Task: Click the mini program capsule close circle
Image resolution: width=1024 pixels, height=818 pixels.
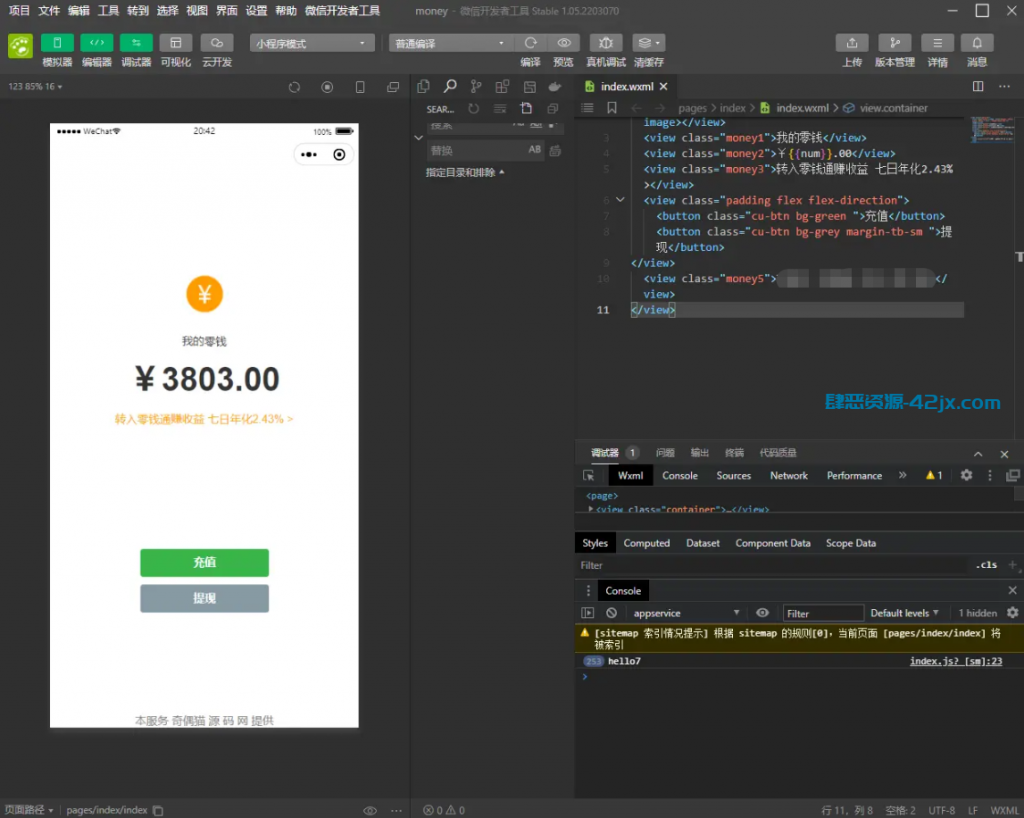Action: pos(339,155)
